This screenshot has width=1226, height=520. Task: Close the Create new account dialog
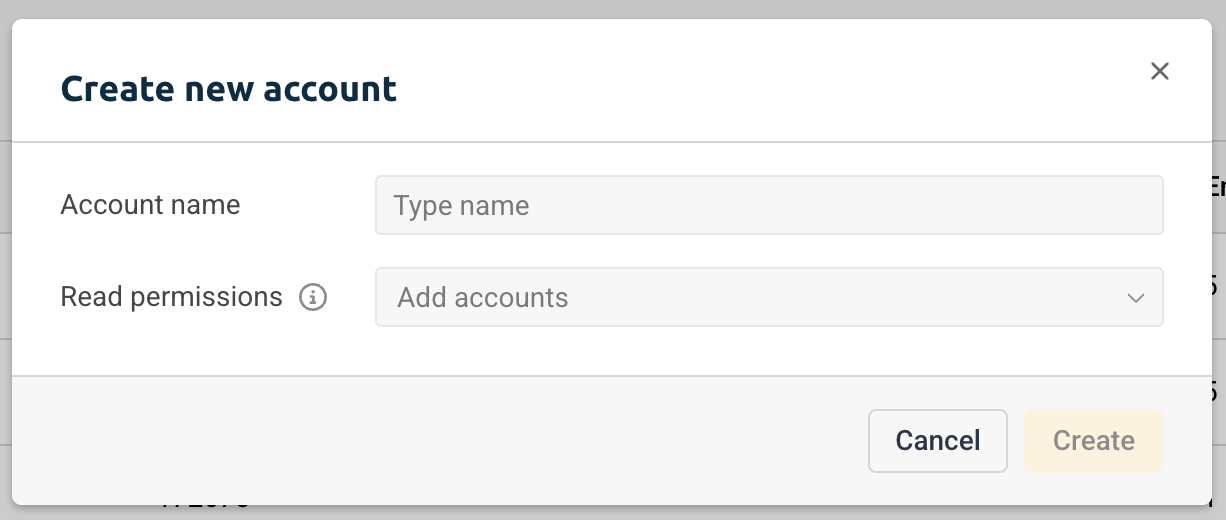click(1159, 71)
